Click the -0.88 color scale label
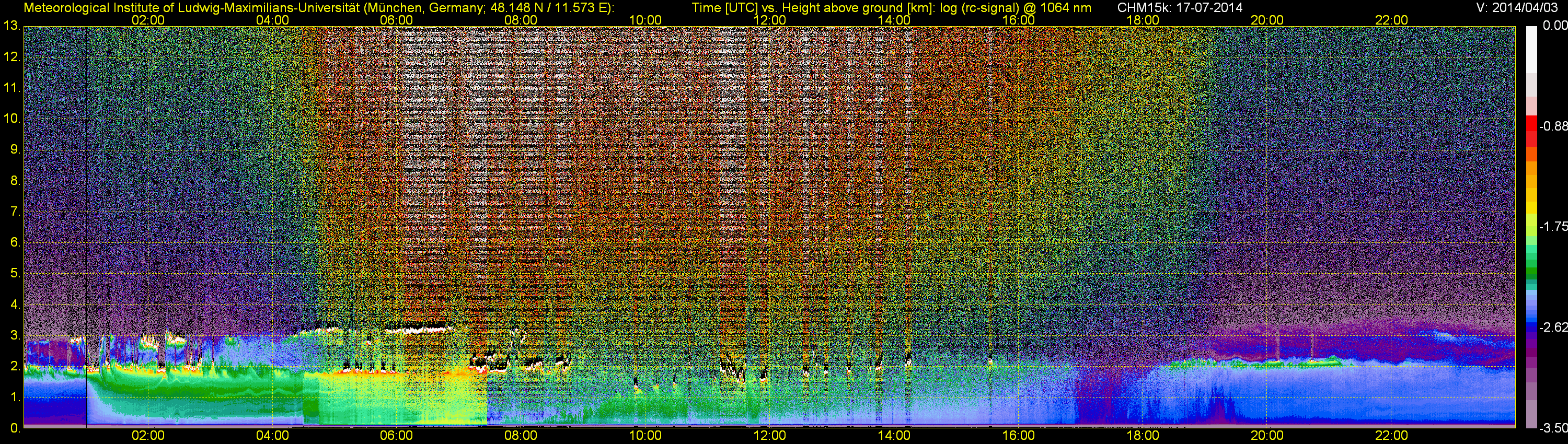Image resolution: width=1568 pixels, height=444 pixels. (x=1553, y=126)
